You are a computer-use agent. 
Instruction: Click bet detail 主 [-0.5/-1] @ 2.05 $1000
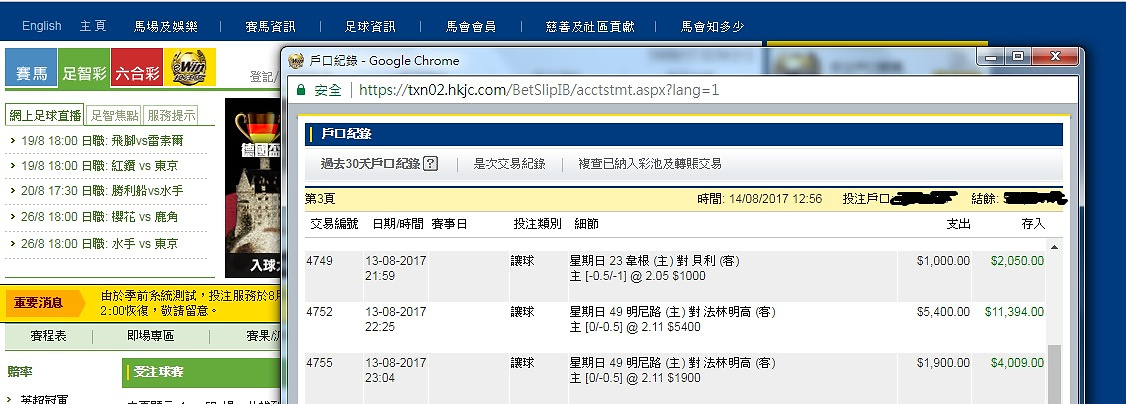coord(638,276)
